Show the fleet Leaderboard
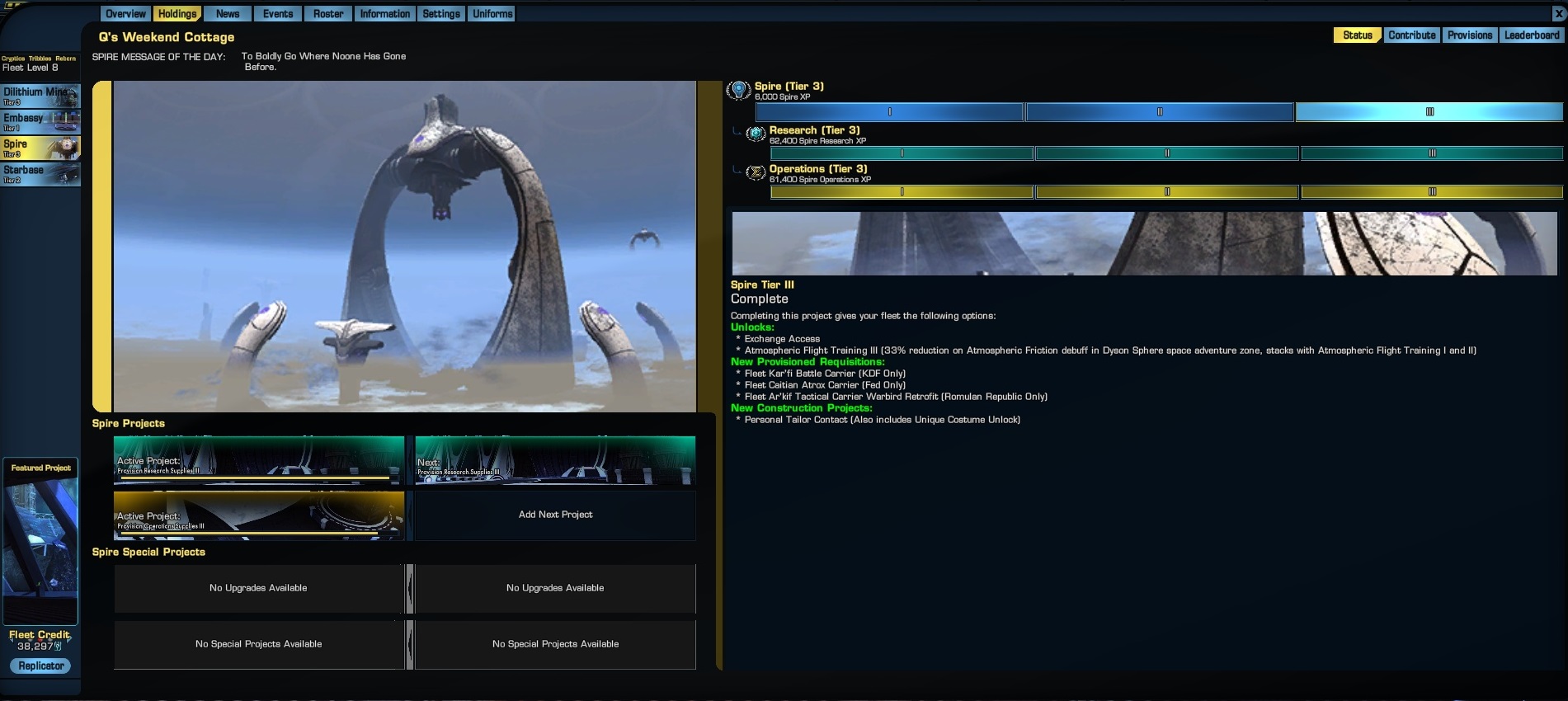 click(x=1531, y=35)
